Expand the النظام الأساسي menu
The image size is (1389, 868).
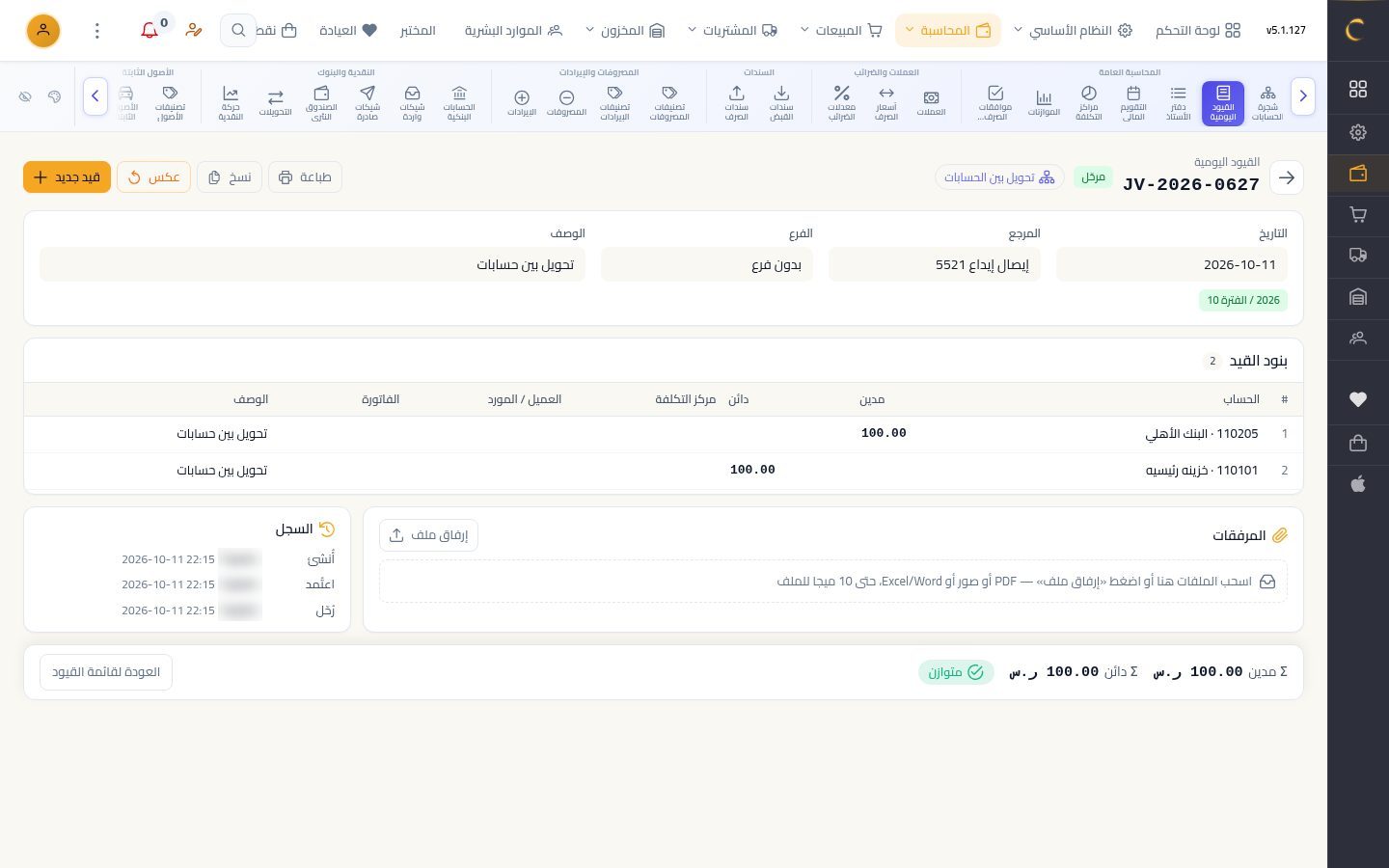coord(1072,31)
